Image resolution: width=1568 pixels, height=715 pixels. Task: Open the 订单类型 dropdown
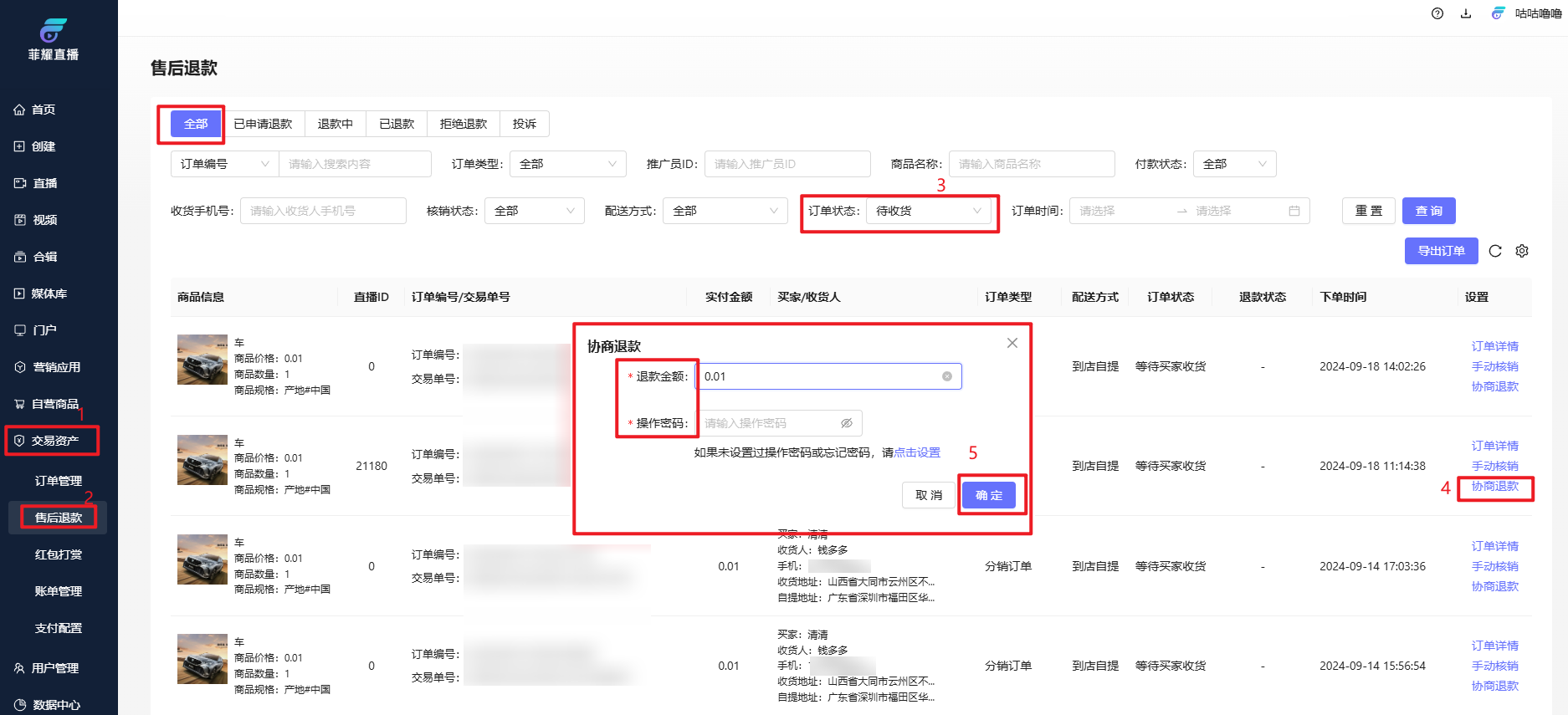(567, 164)
